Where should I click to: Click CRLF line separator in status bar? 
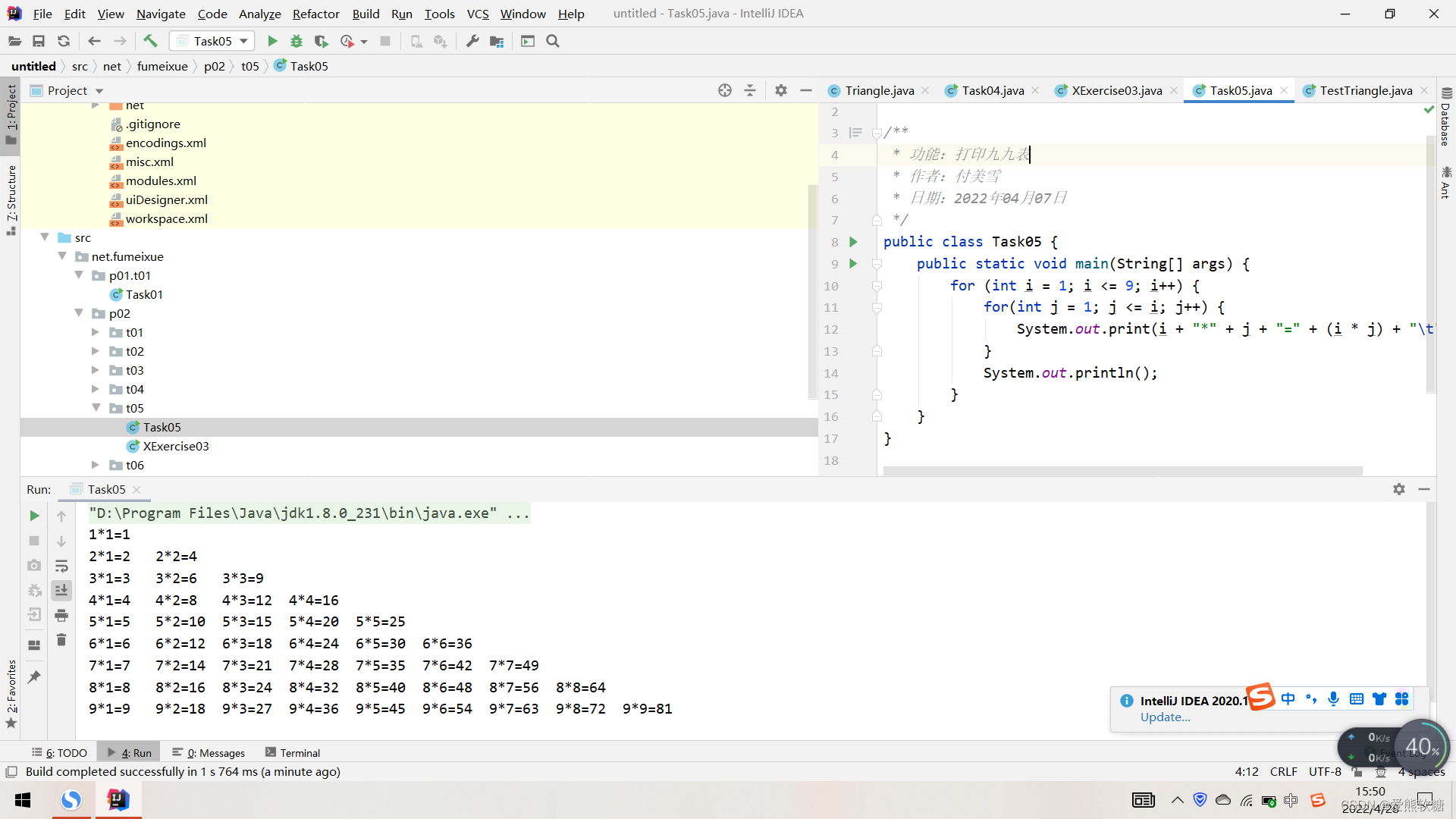pyautogui.click(x=1283, y=771)
